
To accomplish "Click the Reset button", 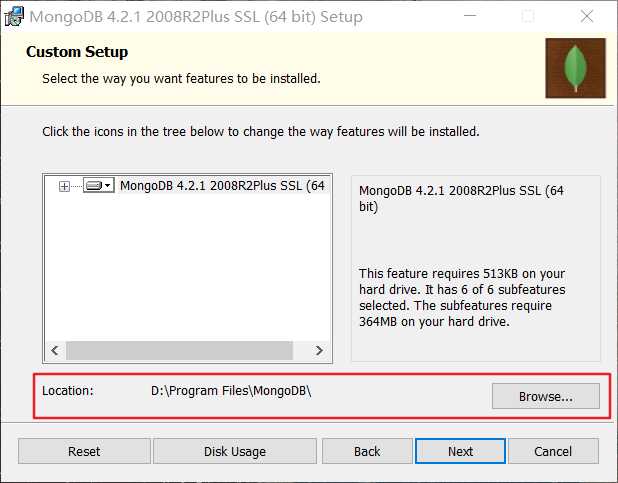I will [84, 451].
